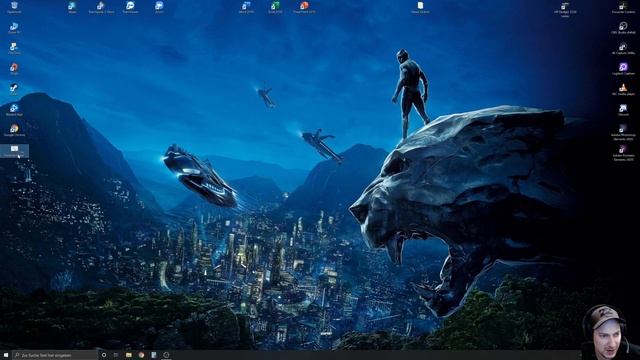Image resolution: width=640 pixels, height=360 pixels.
Task: Open File Explorer from the taskbar
Action: [x=129, y=355]
